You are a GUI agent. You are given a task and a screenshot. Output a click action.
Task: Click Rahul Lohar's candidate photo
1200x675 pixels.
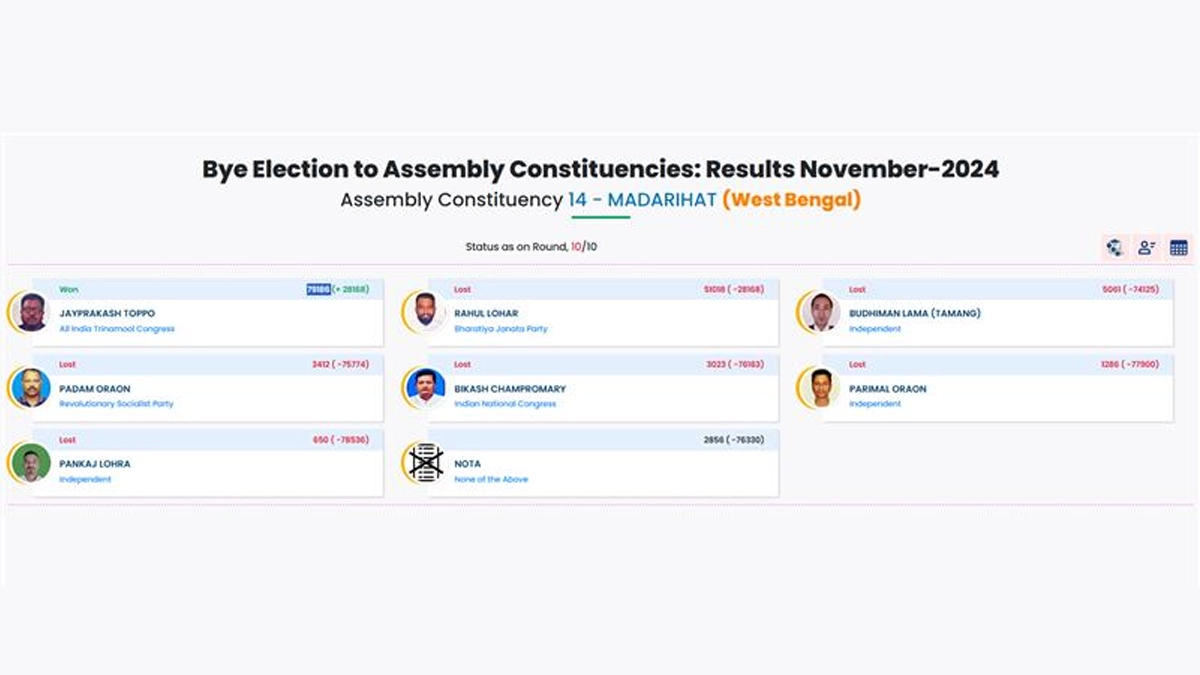tap(426, 312)
